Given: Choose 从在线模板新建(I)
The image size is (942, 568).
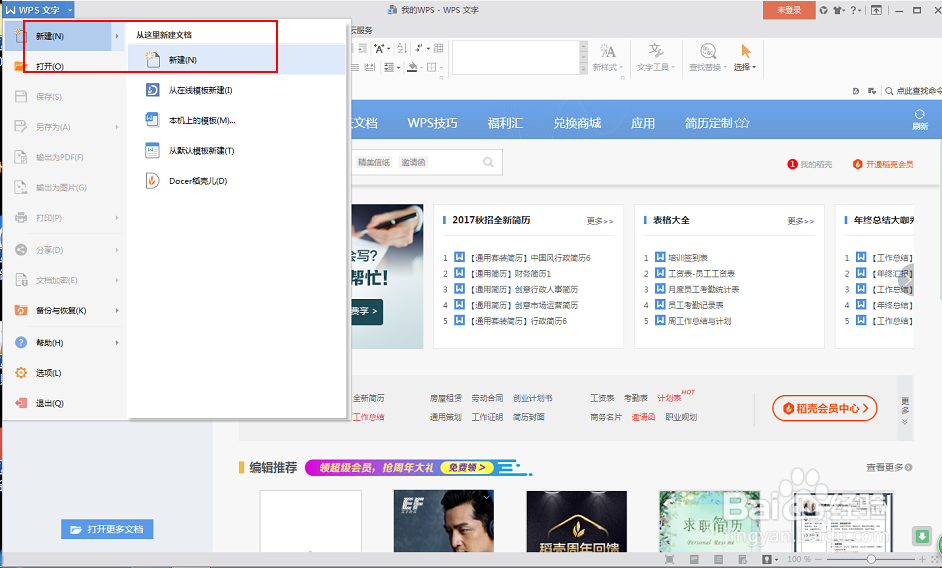Looking at the screenshot, I should click(x=237, y=90).
